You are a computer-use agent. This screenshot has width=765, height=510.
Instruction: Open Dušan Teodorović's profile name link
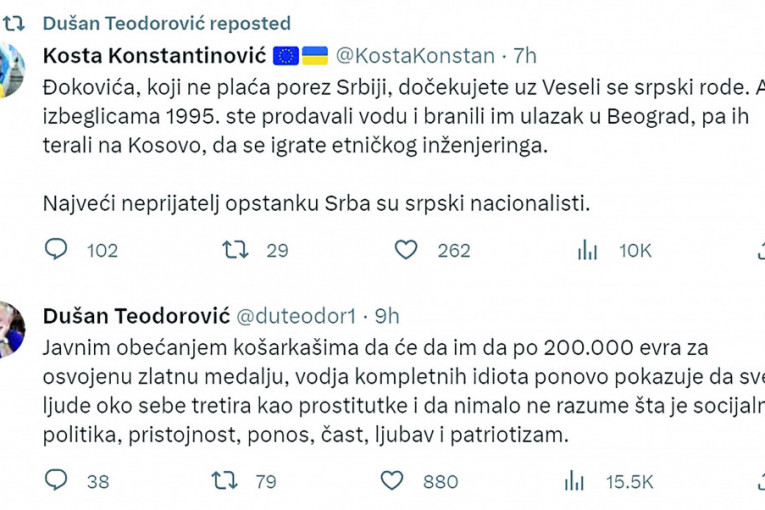[x=133, y=316]
